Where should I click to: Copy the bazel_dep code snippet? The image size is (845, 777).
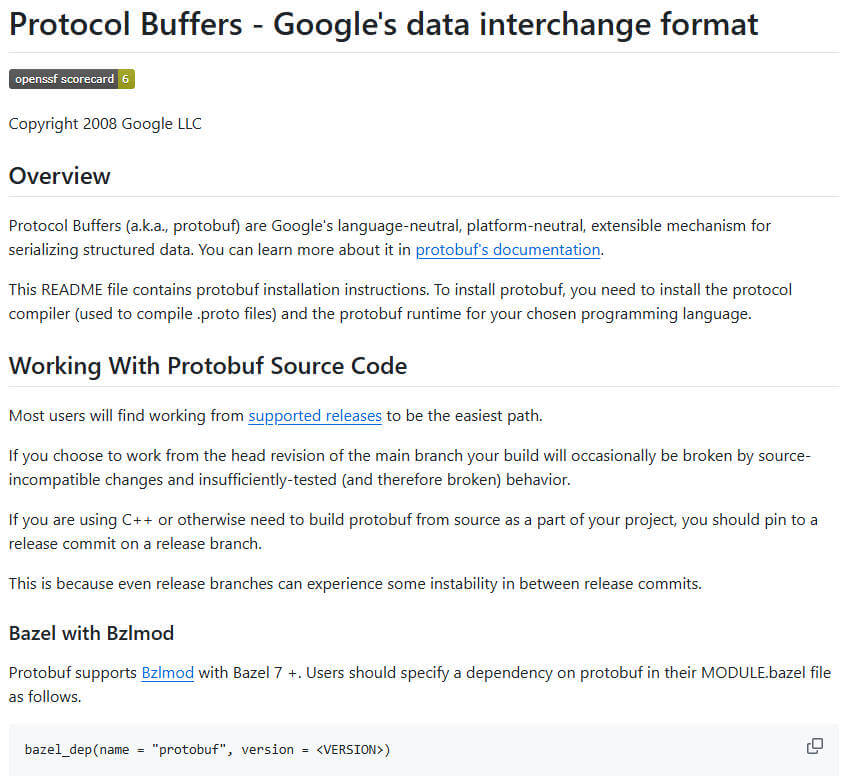(x=814, y=746)
